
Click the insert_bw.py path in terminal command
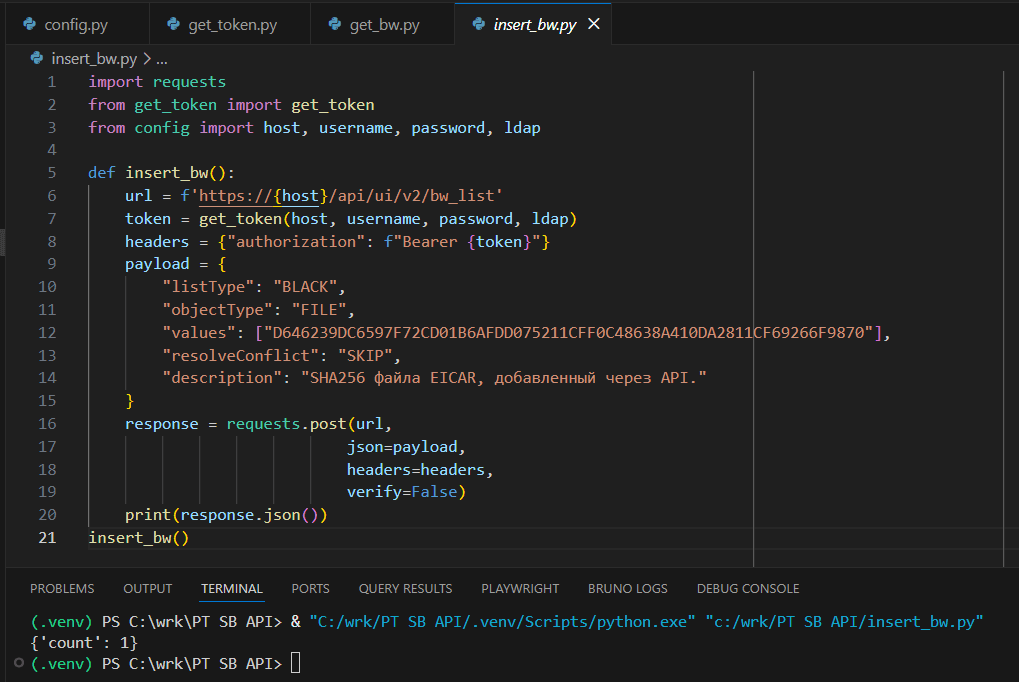(x=844, y=622)
